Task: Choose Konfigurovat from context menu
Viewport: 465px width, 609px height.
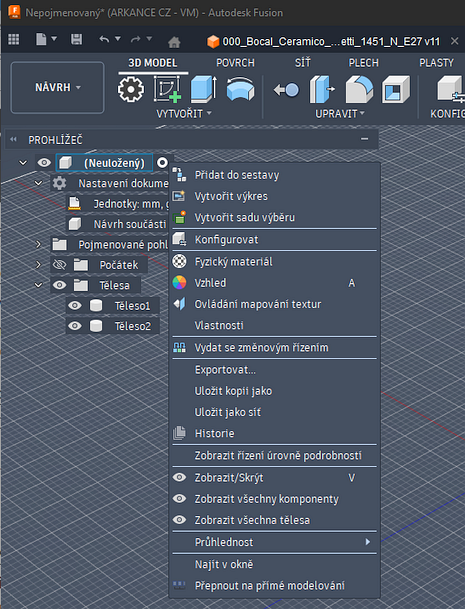Action: (x=274, y=240)
